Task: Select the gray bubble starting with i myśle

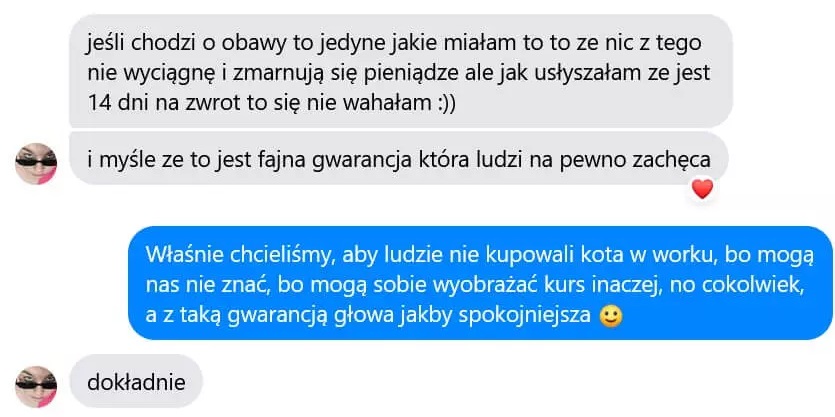Action: (399, 159)
